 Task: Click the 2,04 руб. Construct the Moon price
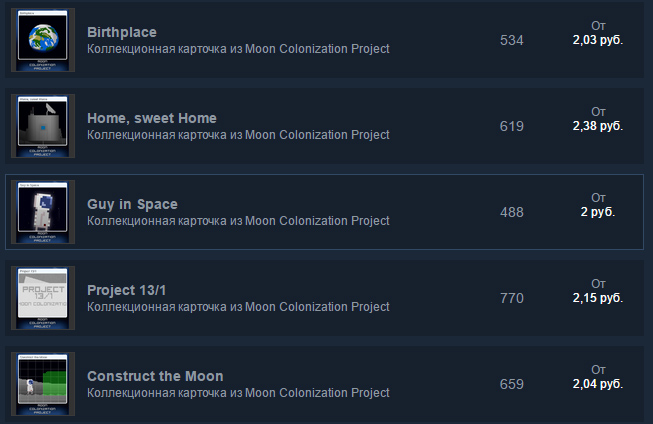coord(598,385)
